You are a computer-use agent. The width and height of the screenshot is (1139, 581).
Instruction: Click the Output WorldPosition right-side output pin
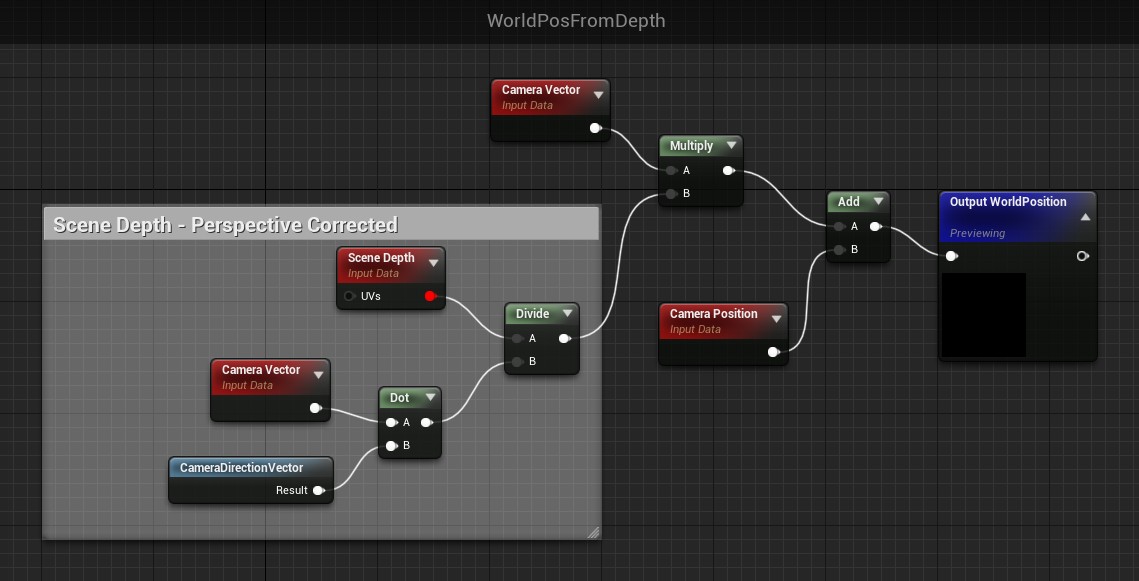click(1082, 256)
